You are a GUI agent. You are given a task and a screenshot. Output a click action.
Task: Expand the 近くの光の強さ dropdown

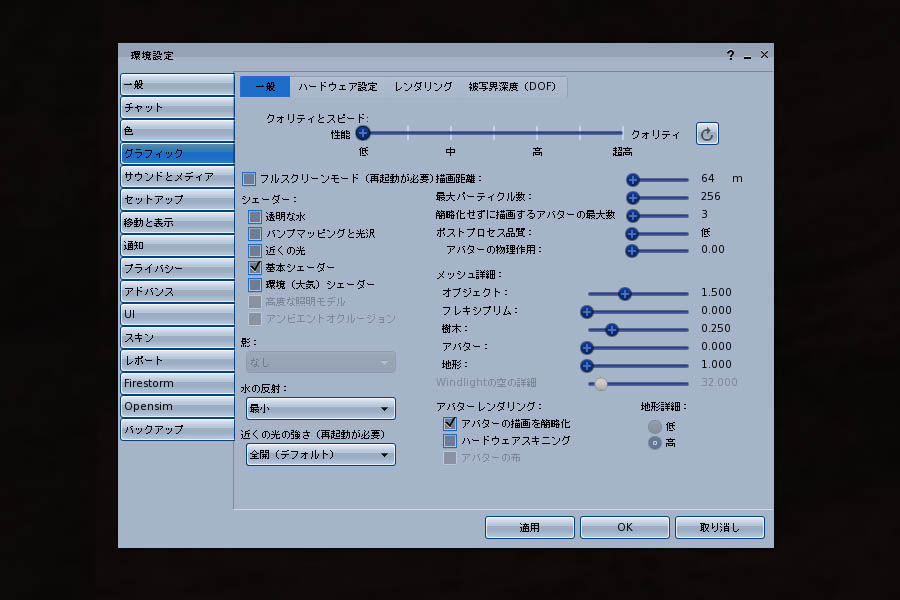click(x=320, y=455)
